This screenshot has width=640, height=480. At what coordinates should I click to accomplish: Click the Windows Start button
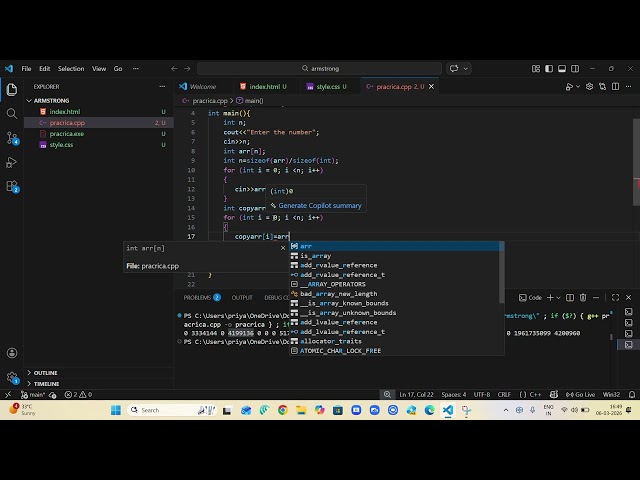(116, 410)
